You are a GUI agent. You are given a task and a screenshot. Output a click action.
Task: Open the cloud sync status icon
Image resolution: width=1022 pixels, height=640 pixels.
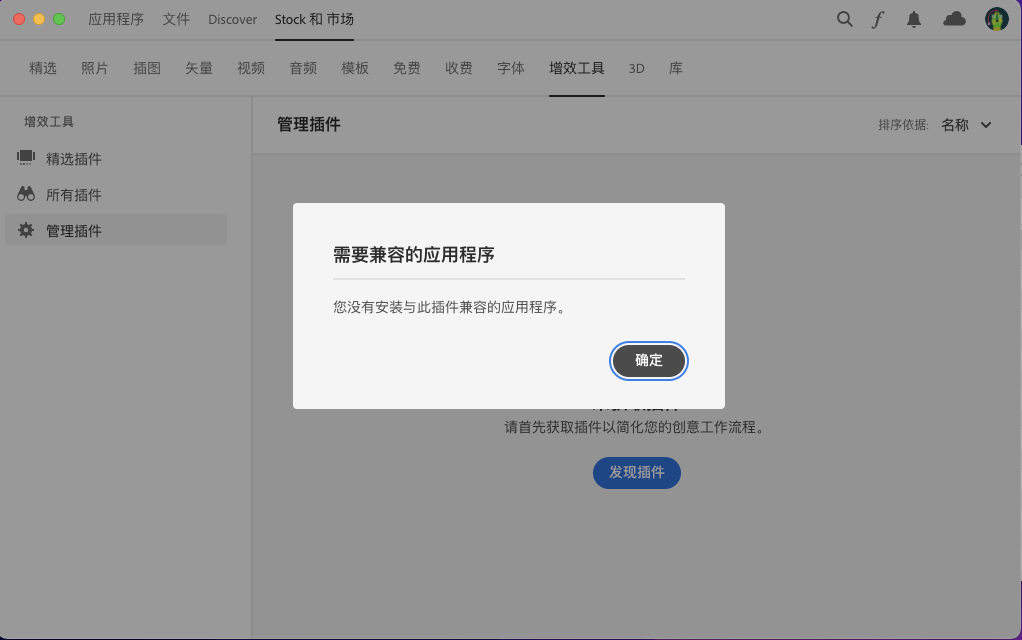(x=954, y=19)
